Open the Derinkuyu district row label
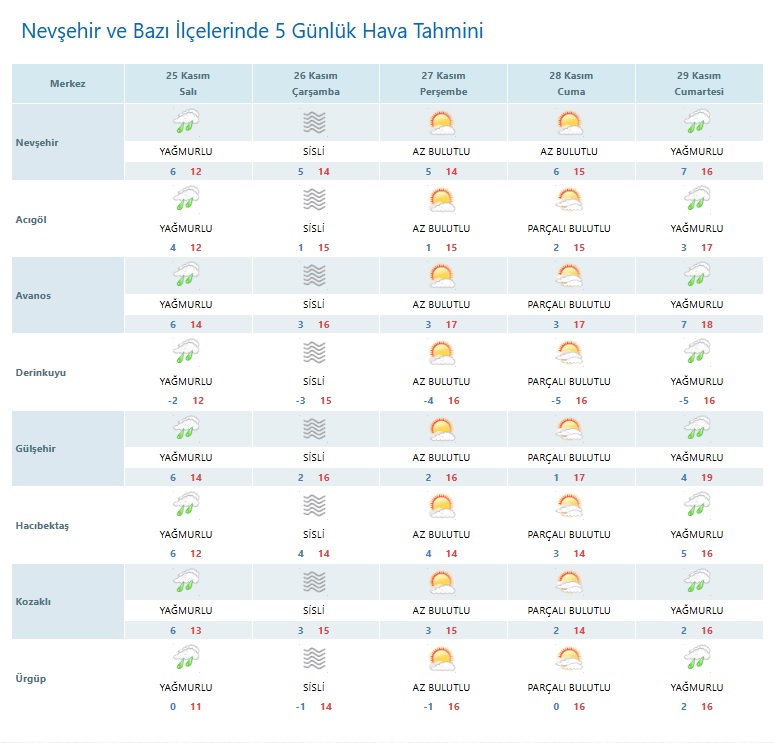Screen dimensions: 774x743 point(41,373)
